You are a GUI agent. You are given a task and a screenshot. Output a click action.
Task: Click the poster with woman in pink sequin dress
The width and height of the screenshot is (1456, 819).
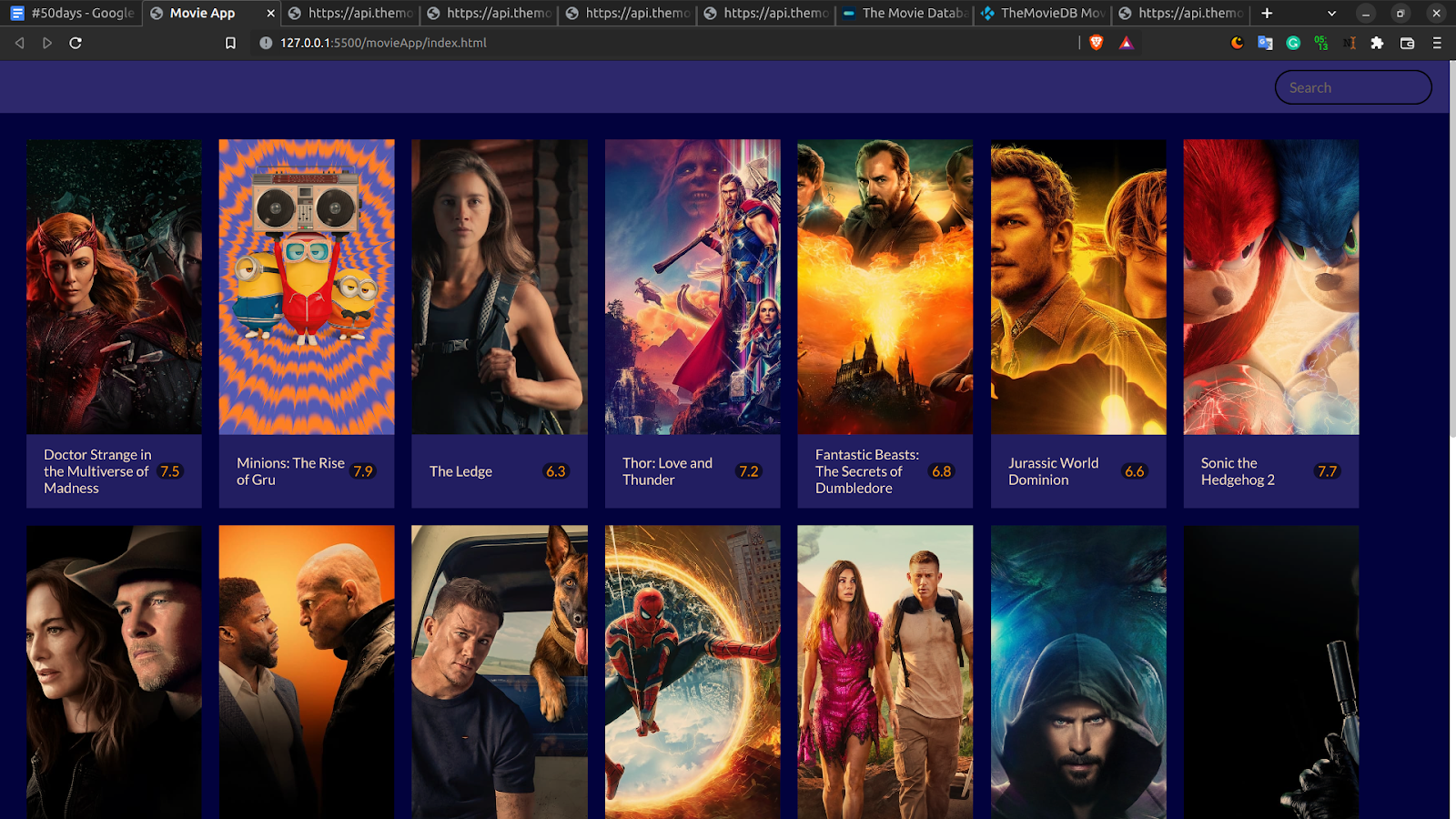[885, 672]
